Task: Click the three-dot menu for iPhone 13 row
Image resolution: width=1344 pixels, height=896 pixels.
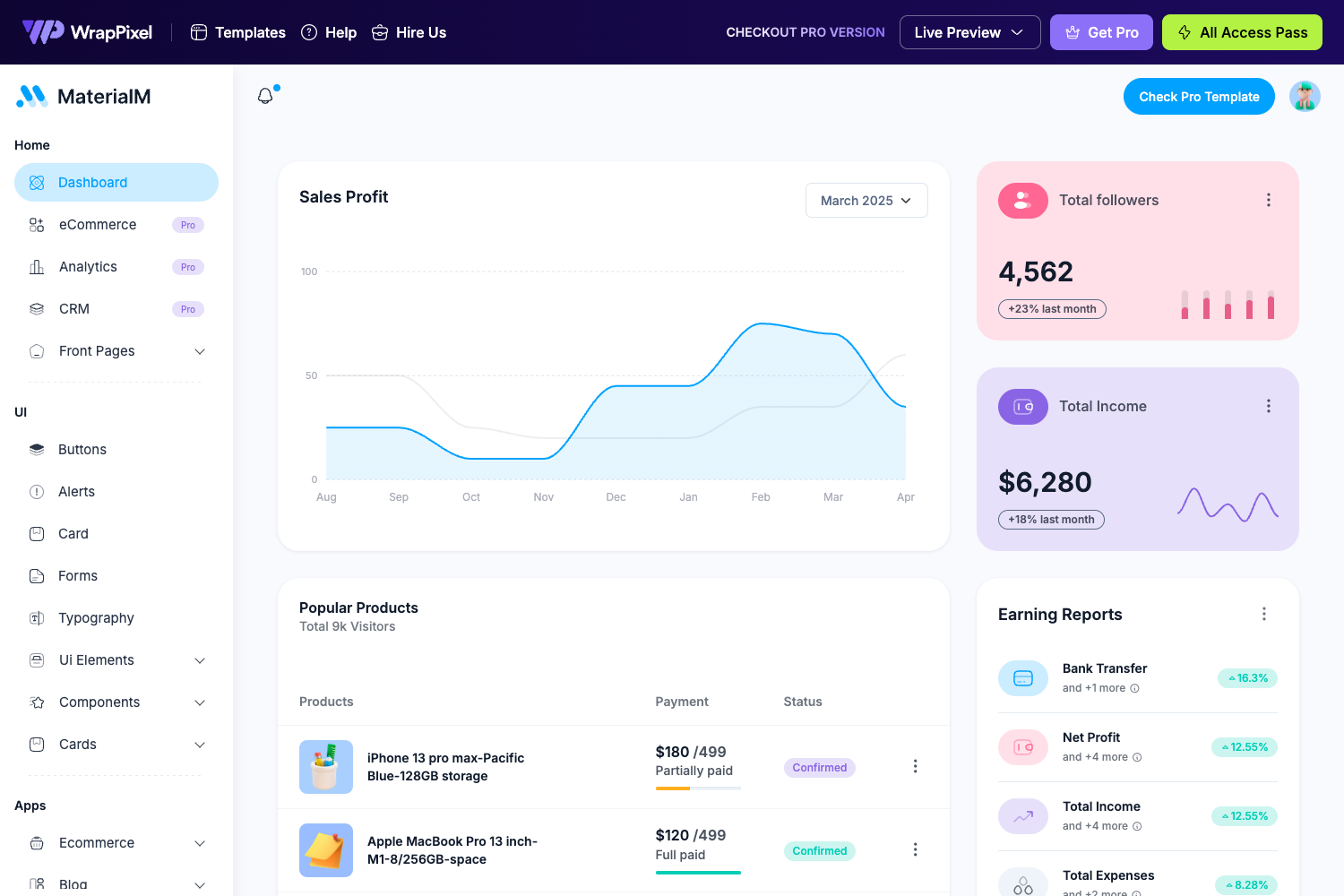Action: tap(915, 766)
